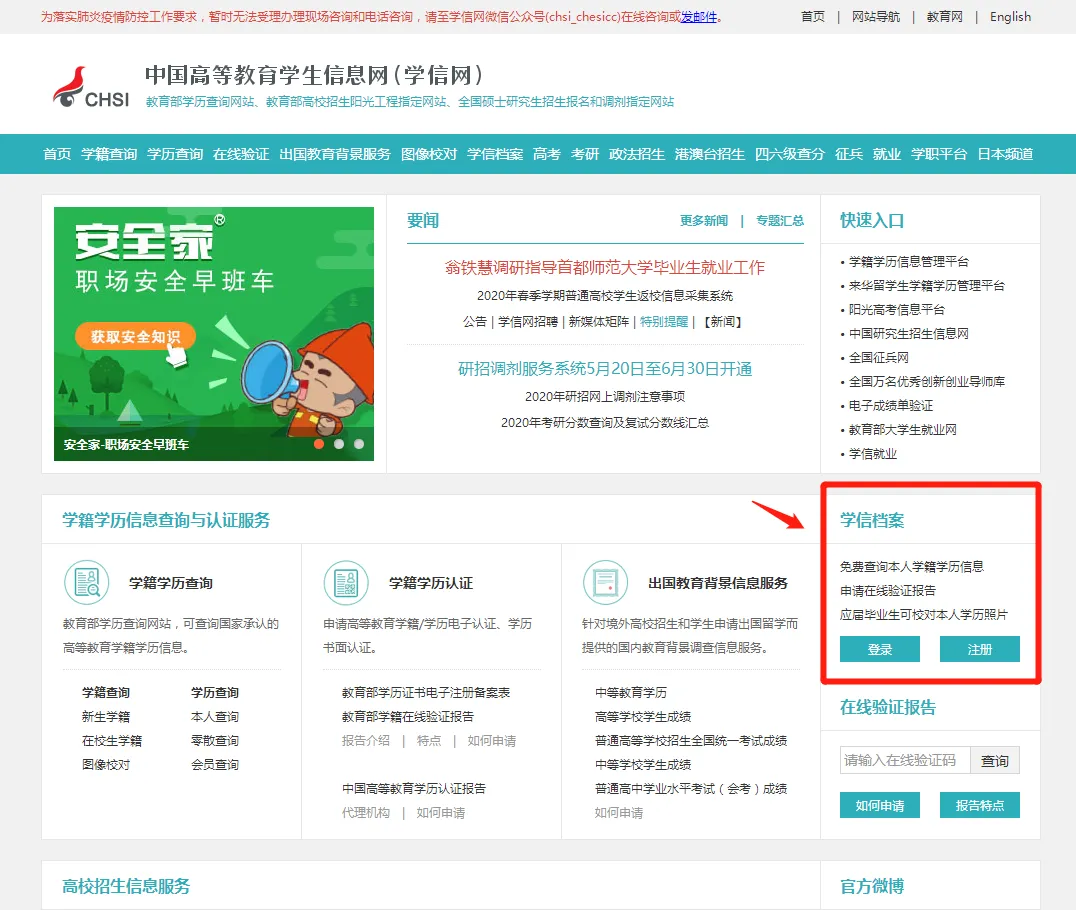Open 电子成绩单验证 quick link

[x=891, y=406]
